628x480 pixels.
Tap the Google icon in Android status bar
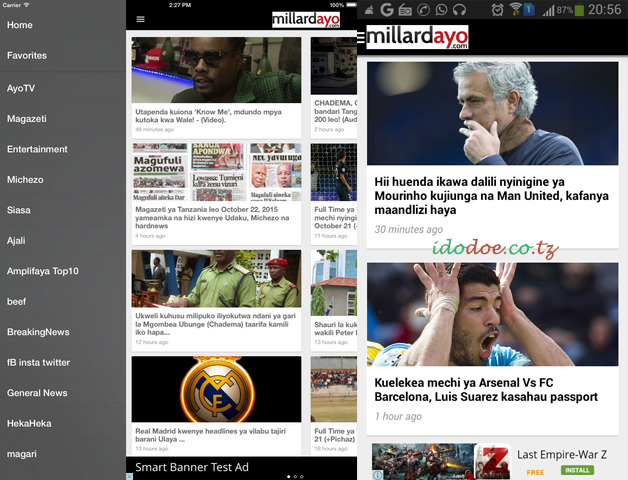coord(386,9)
